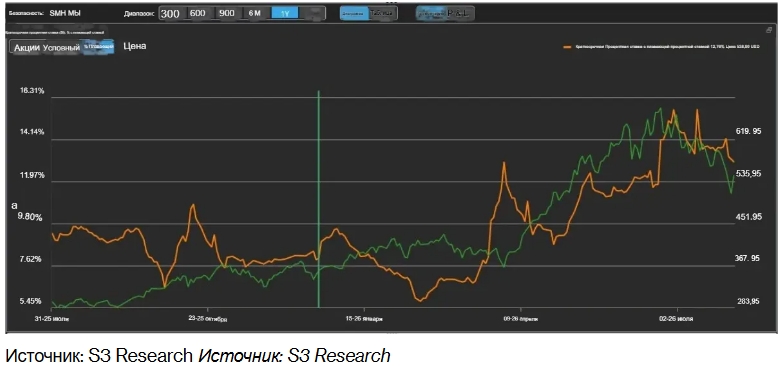The height and width of the screenshot is (367, 780).
Task: Click the 23-25 октября date label
Action: coord(208,319)
